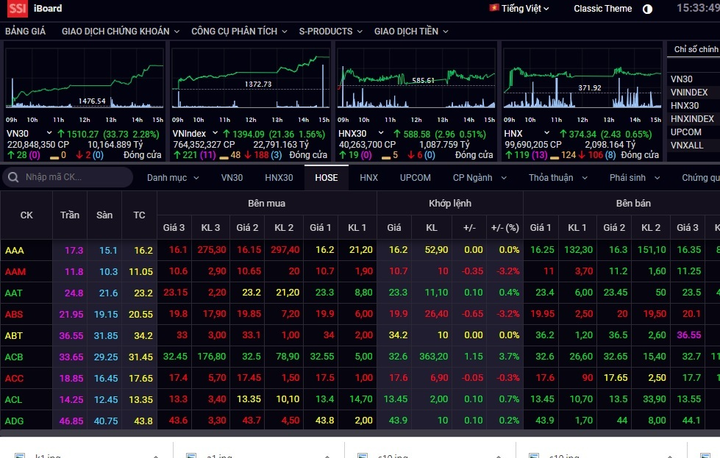Image resolution: width=720 pixels, height=458 pixels.
Task: Open the BẢNG GIÁ menu
Action: coord(25,31)
